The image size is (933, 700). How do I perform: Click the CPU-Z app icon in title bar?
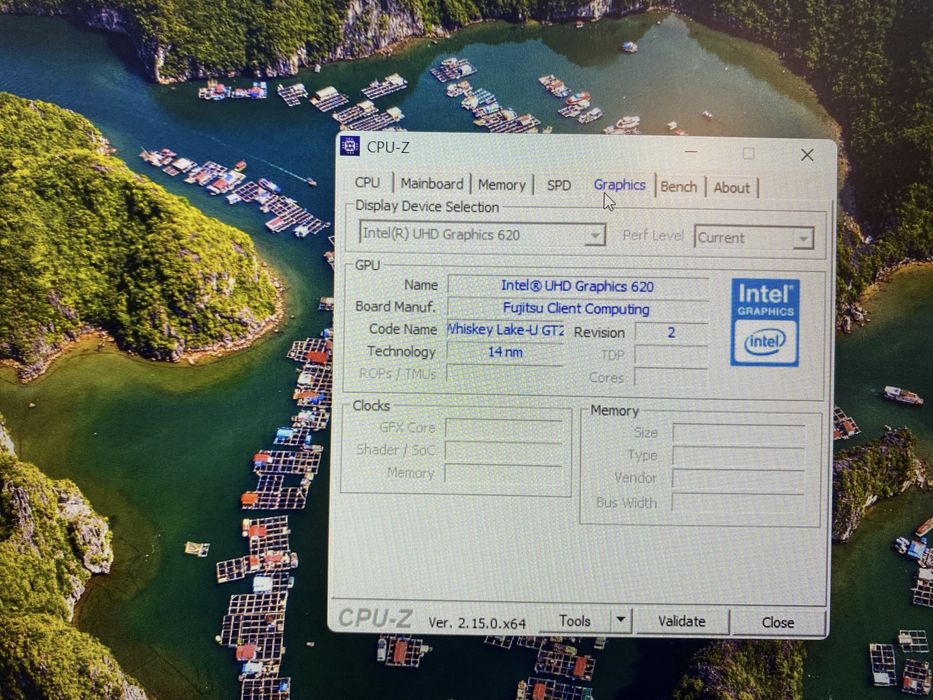pyautogui.click(x=349, y=146)
